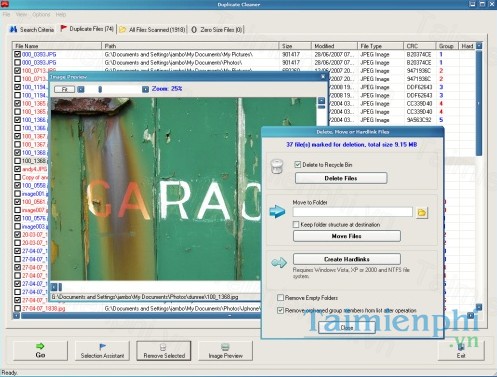The height and width of the screenshot is (377, 497).
Task: Click the folder icon on All Files Scanned tab
Action: coord(123,30)
